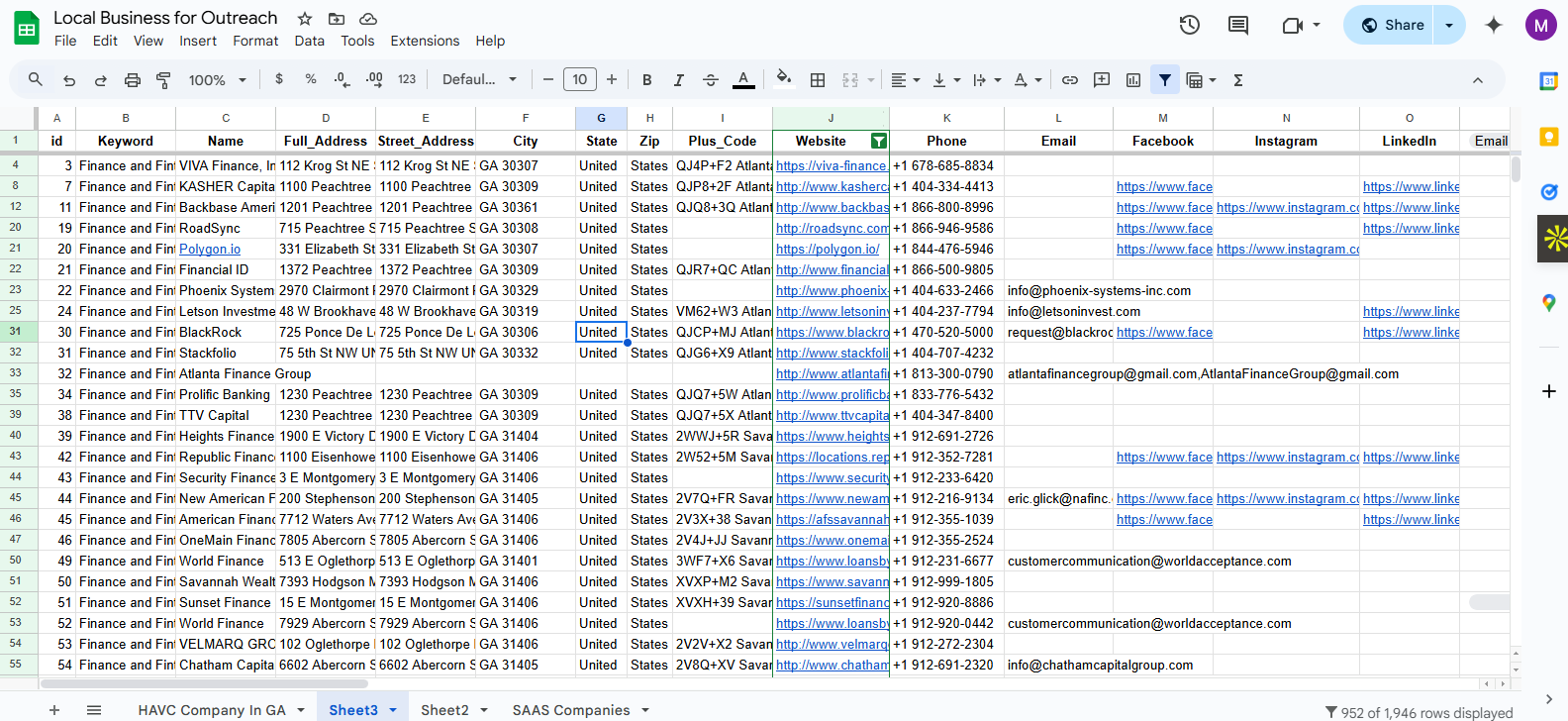The height and width of the screenshot is (721, 1568).
Task: Format cell as currency
Action: (x=279, y=79)
